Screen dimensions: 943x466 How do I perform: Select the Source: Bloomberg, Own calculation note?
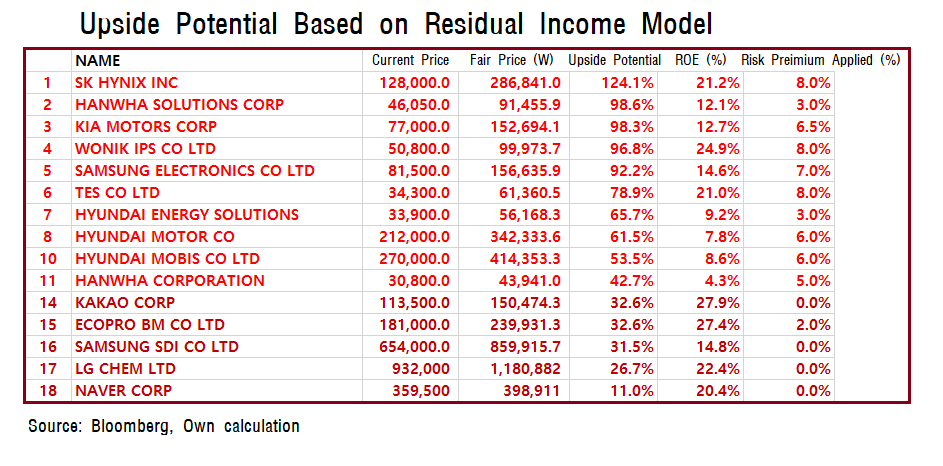[164, 426]
